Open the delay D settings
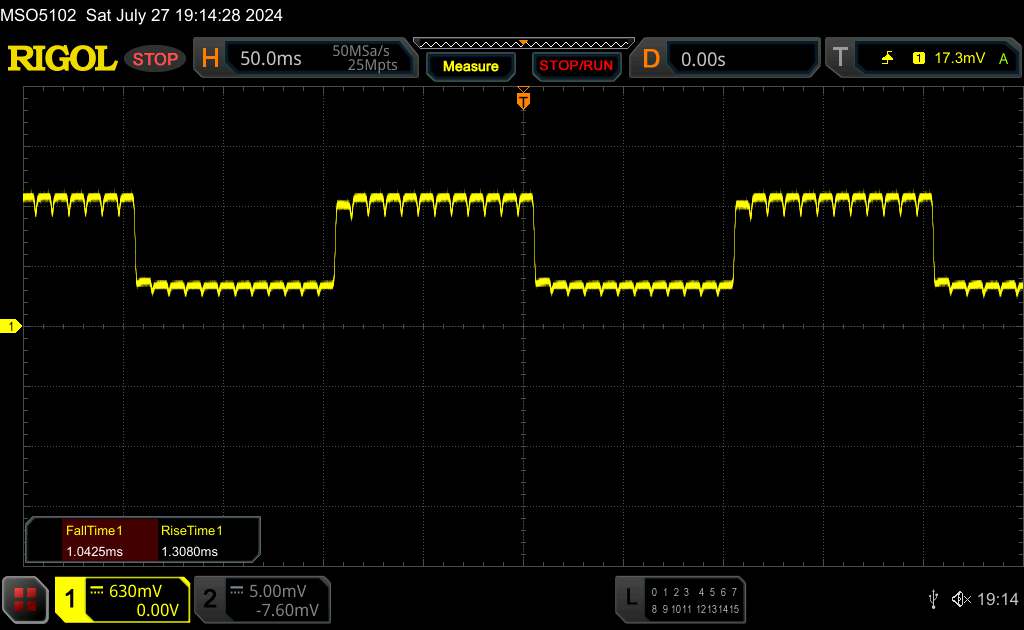 pos(651,59)
